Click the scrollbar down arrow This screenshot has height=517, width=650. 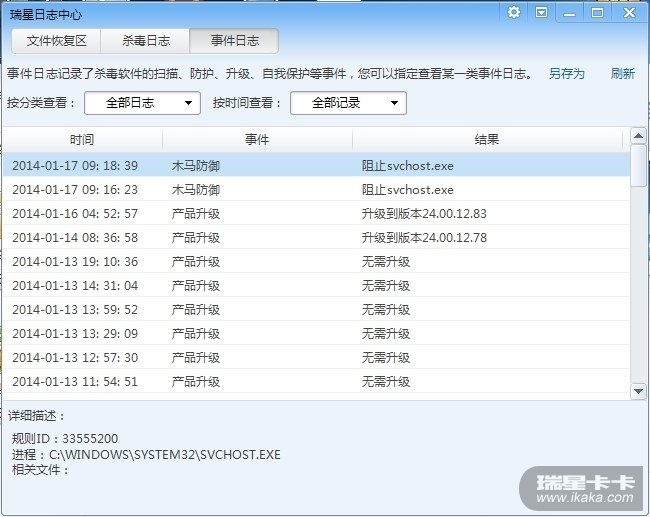click(x=638, y=391)
